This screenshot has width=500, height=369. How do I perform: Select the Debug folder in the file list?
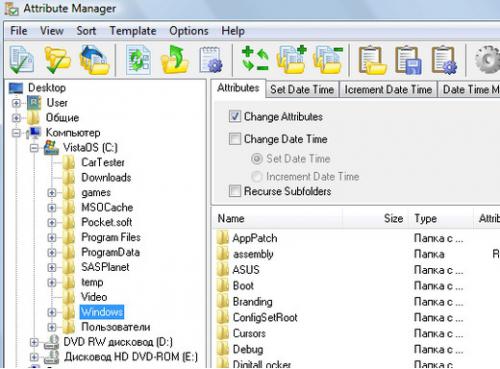pos(248,349)
